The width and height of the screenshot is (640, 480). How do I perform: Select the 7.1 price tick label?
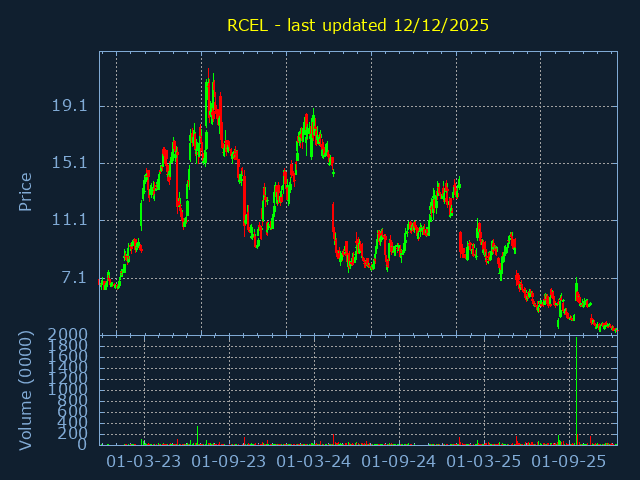point(75,277)
